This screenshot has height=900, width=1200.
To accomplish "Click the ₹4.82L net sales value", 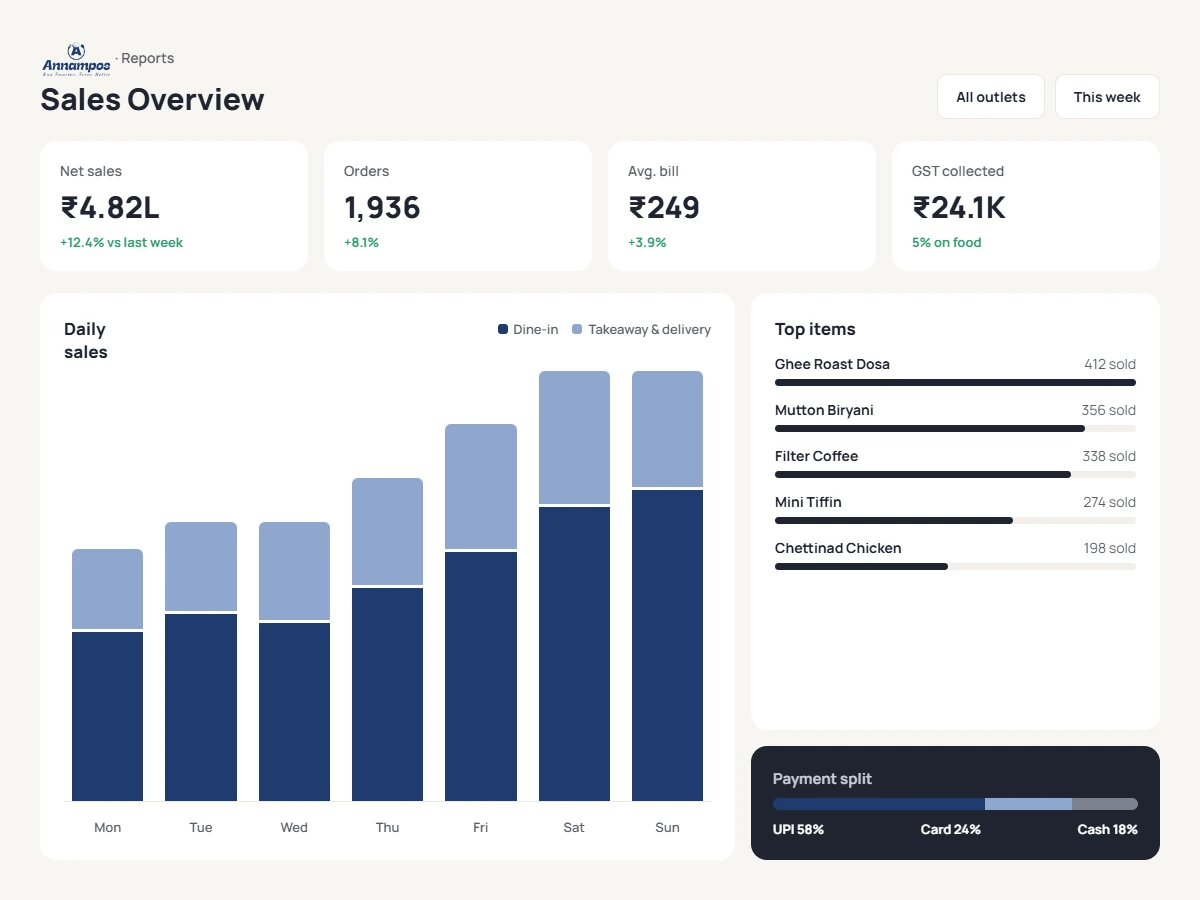I will pos(110,207).
